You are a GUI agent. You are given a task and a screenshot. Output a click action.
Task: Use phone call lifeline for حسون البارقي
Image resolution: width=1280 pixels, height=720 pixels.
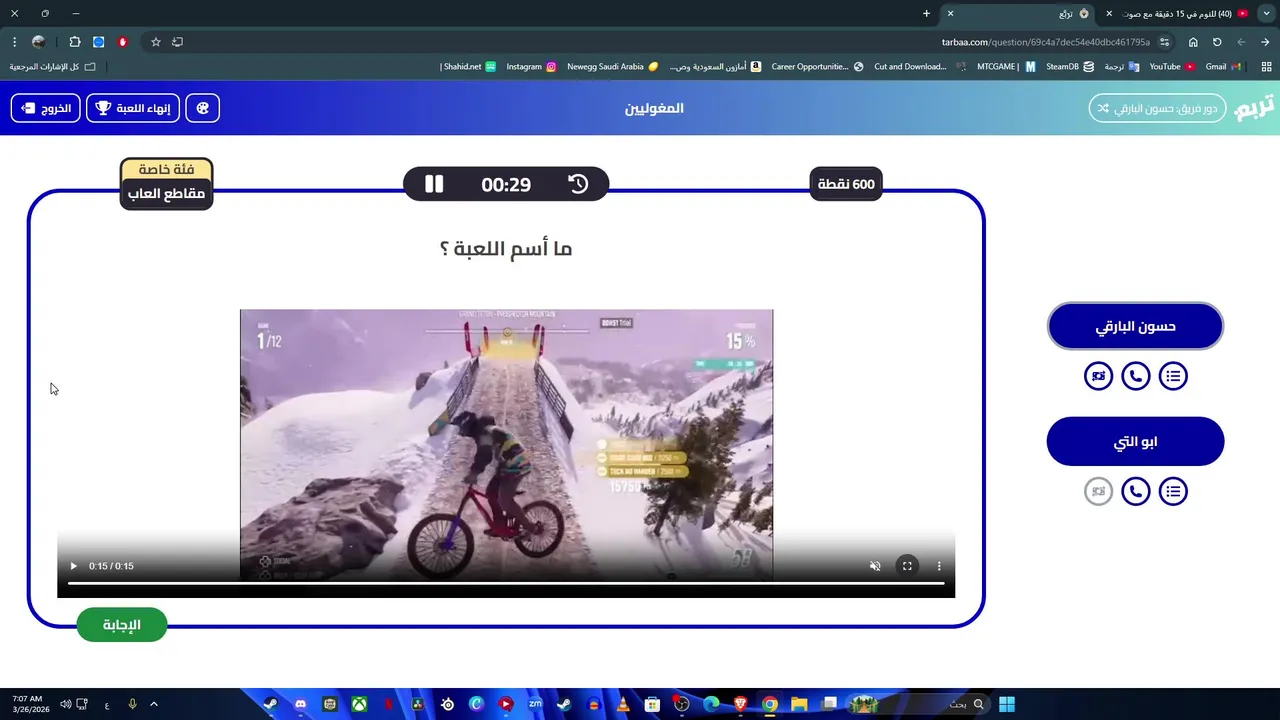(1136, 376)
